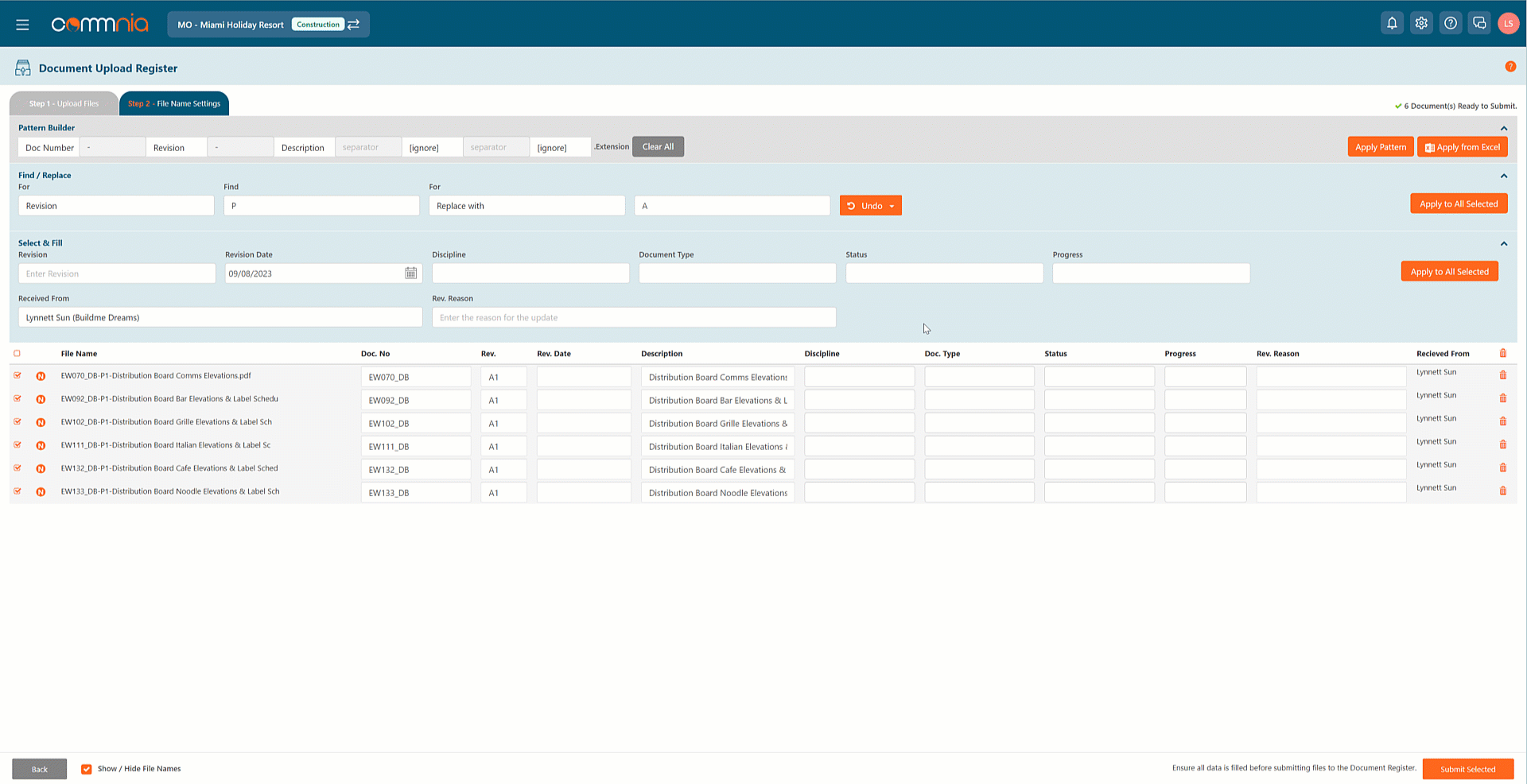Open the Replace with mode dropdown

527,206
